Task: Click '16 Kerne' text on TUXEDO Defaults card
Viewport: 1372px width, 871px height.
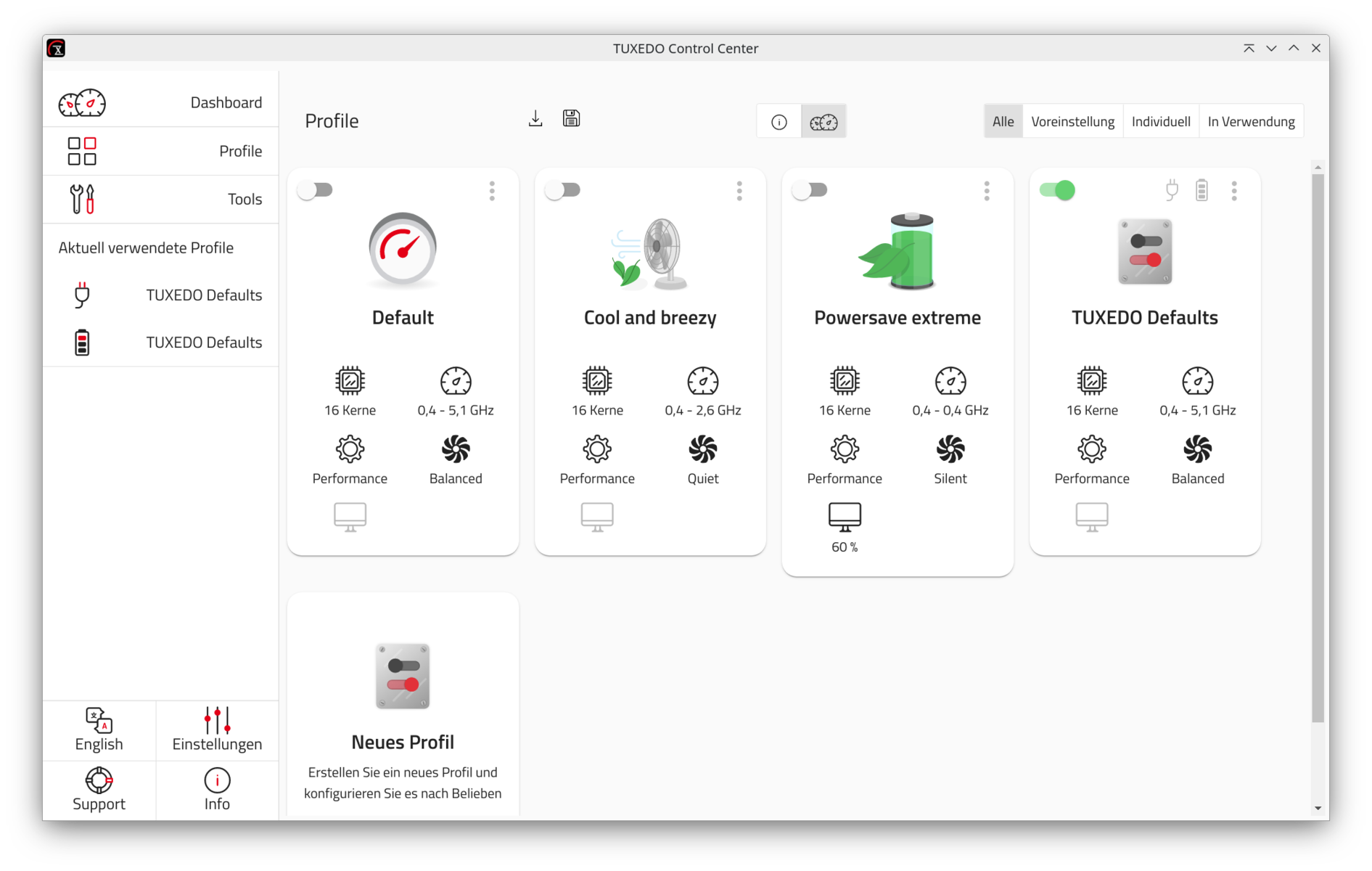Action: tap(1092, 410)
